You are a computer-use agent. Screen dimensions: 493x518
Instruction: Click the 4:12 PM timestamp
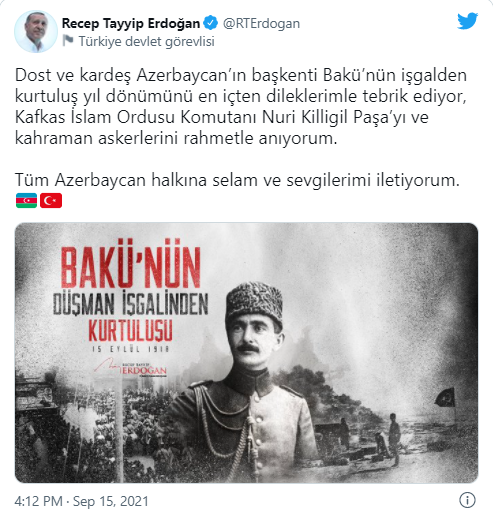click(38, 501)
